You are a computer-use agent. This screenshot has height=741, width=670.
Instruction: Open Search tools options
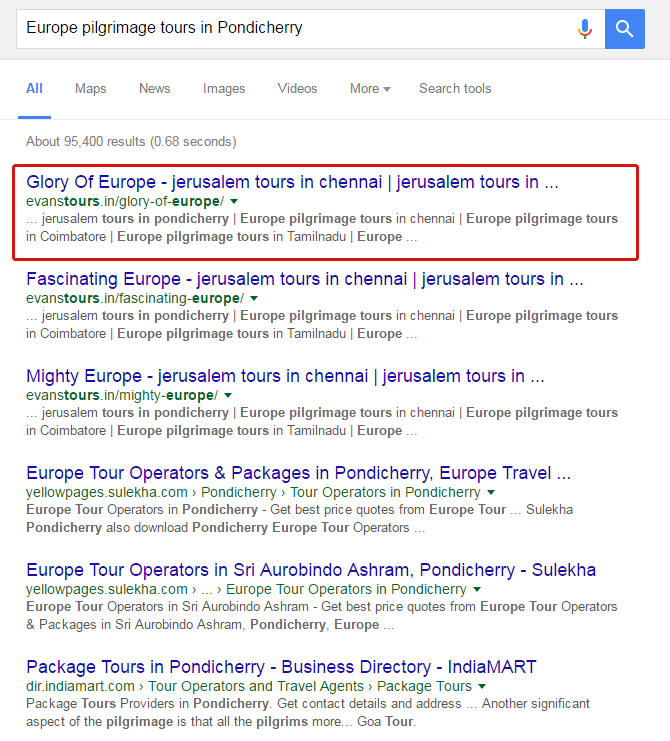[455, 89]
